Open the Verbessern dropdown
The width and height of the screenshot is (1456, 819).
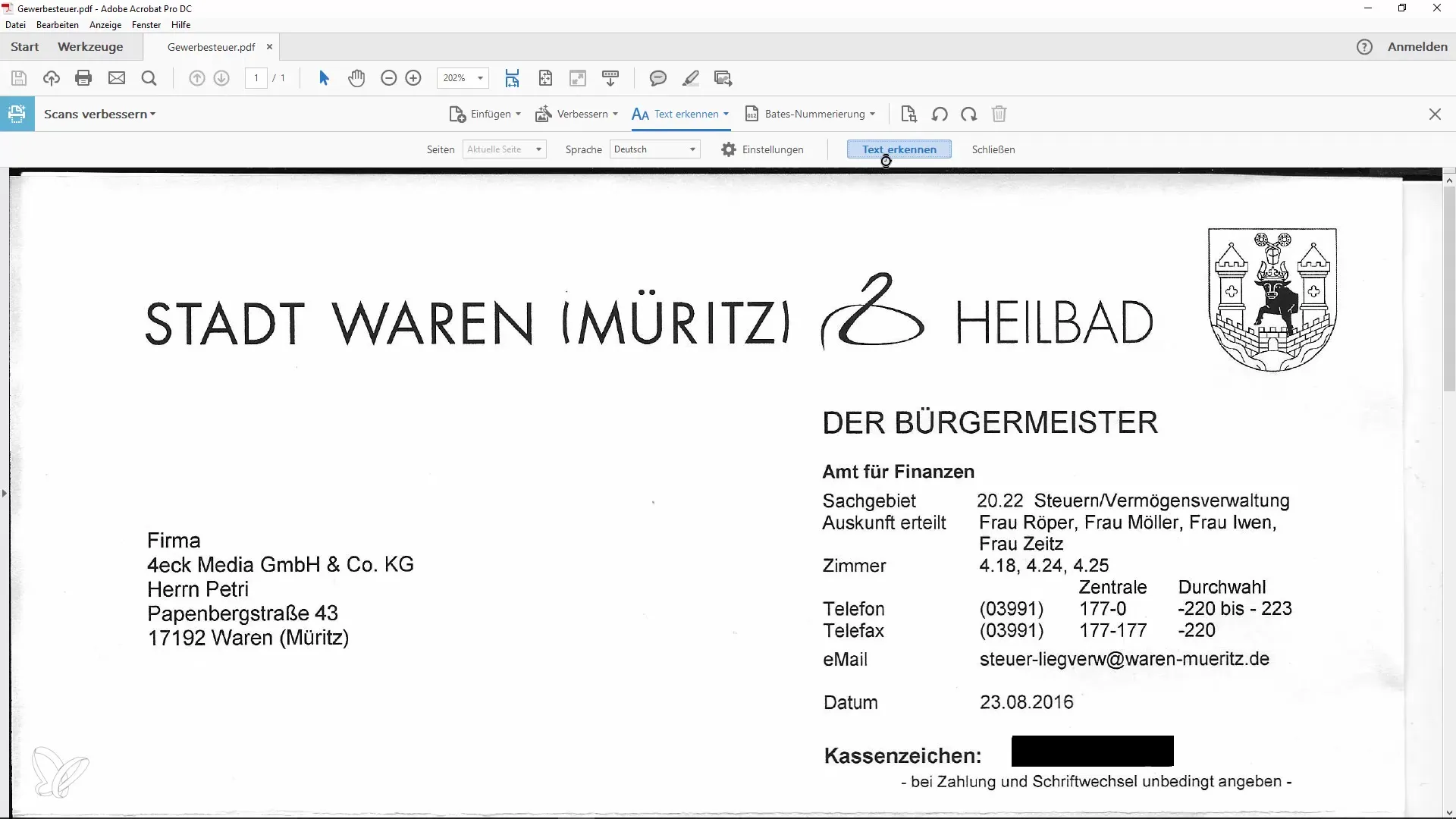pyautogui.click(x=577, y=114)
